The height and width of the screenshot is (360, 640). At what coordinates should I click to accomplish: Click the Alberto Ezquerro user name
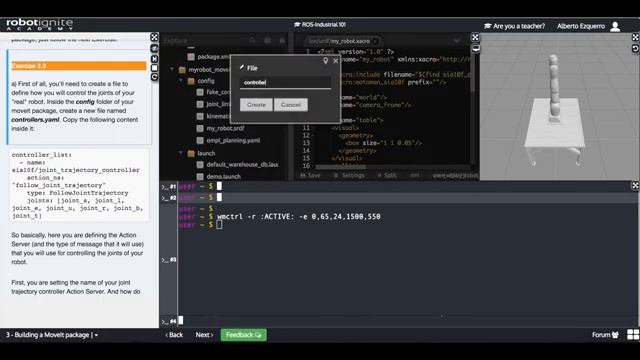[x=581, y=26]
